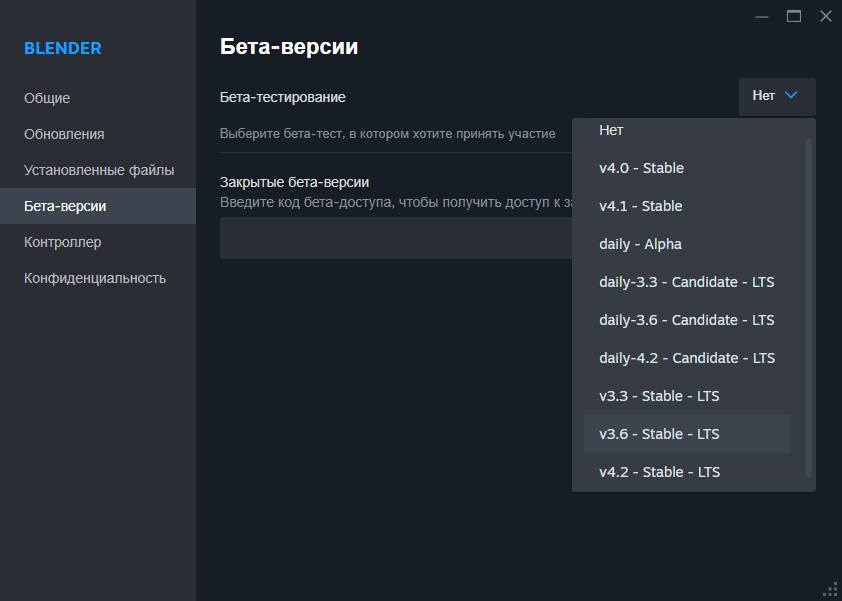Switch to the Обновления tab
Screen dimensions: 842x601
[64, 134]
